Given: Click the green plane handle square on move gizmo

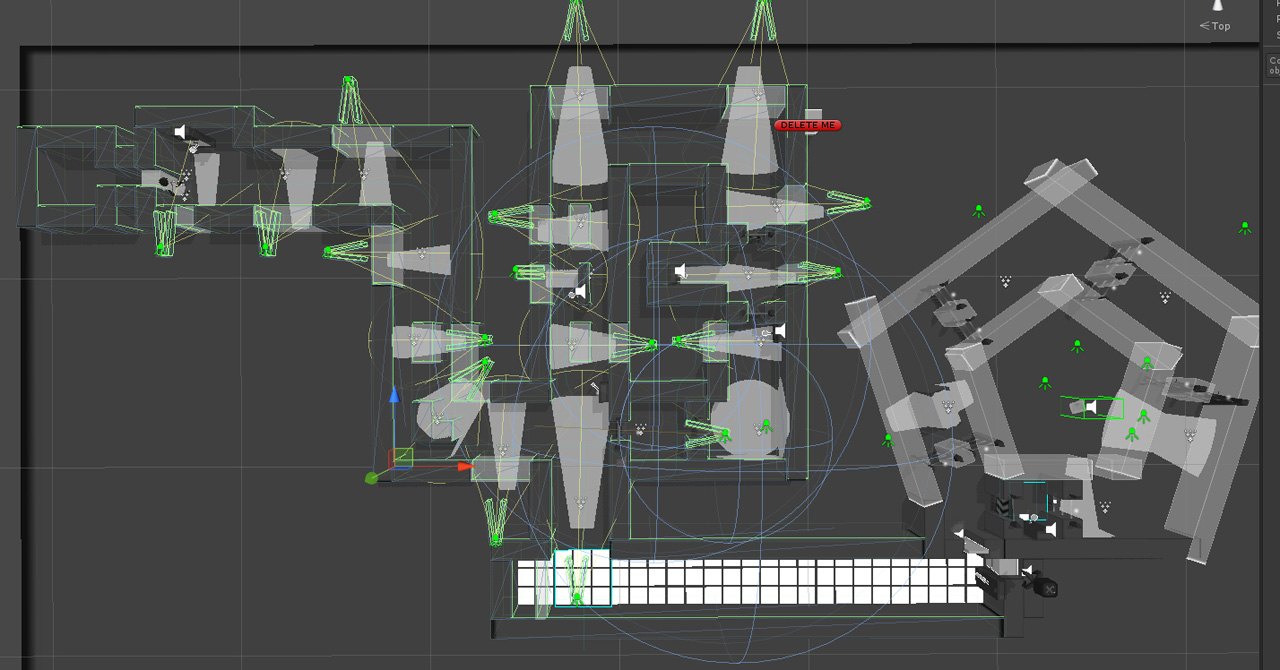Looking at the screenshot, I should [402, 457].
